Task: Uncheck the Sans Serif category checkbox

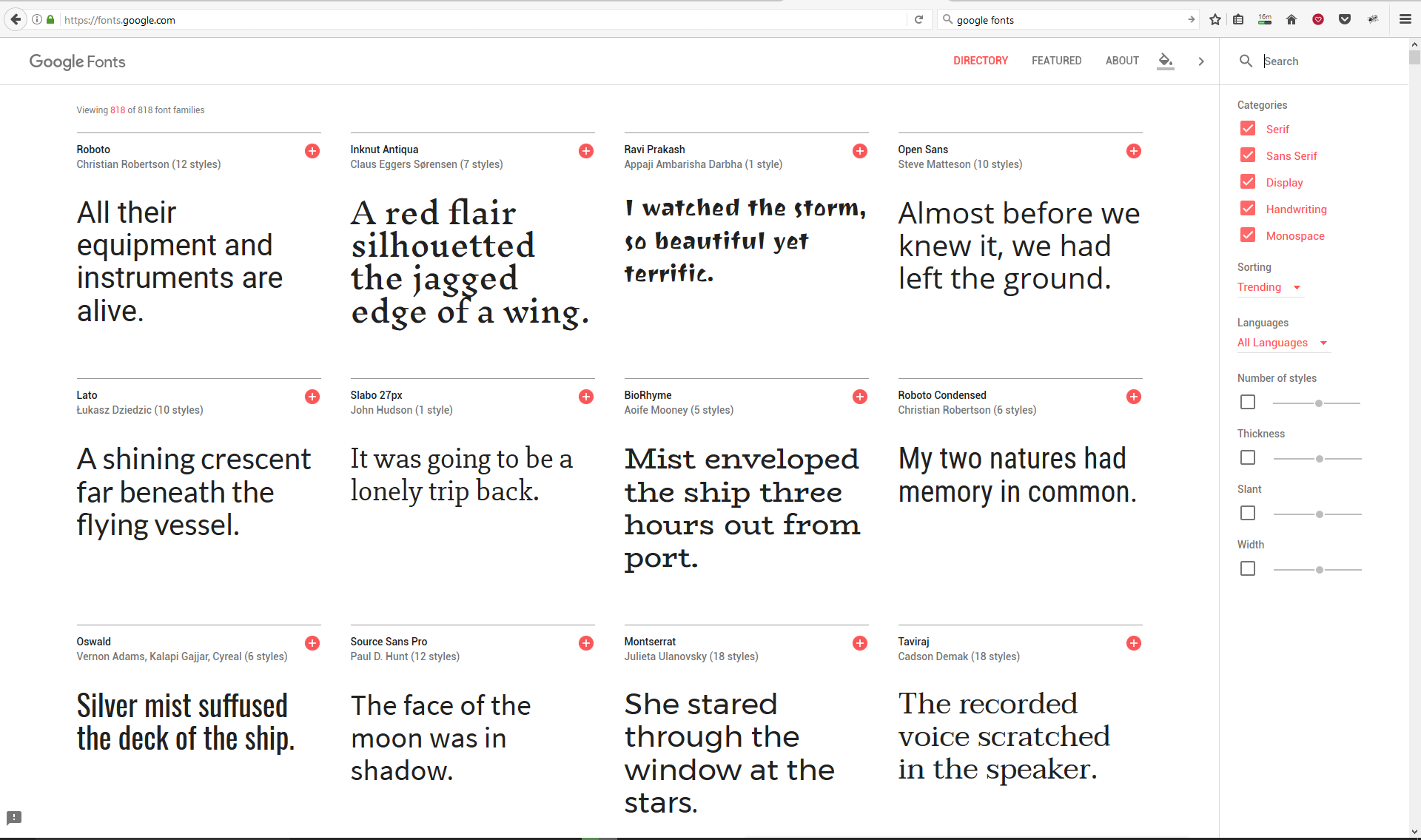Action: click(x=1248, y=155)
